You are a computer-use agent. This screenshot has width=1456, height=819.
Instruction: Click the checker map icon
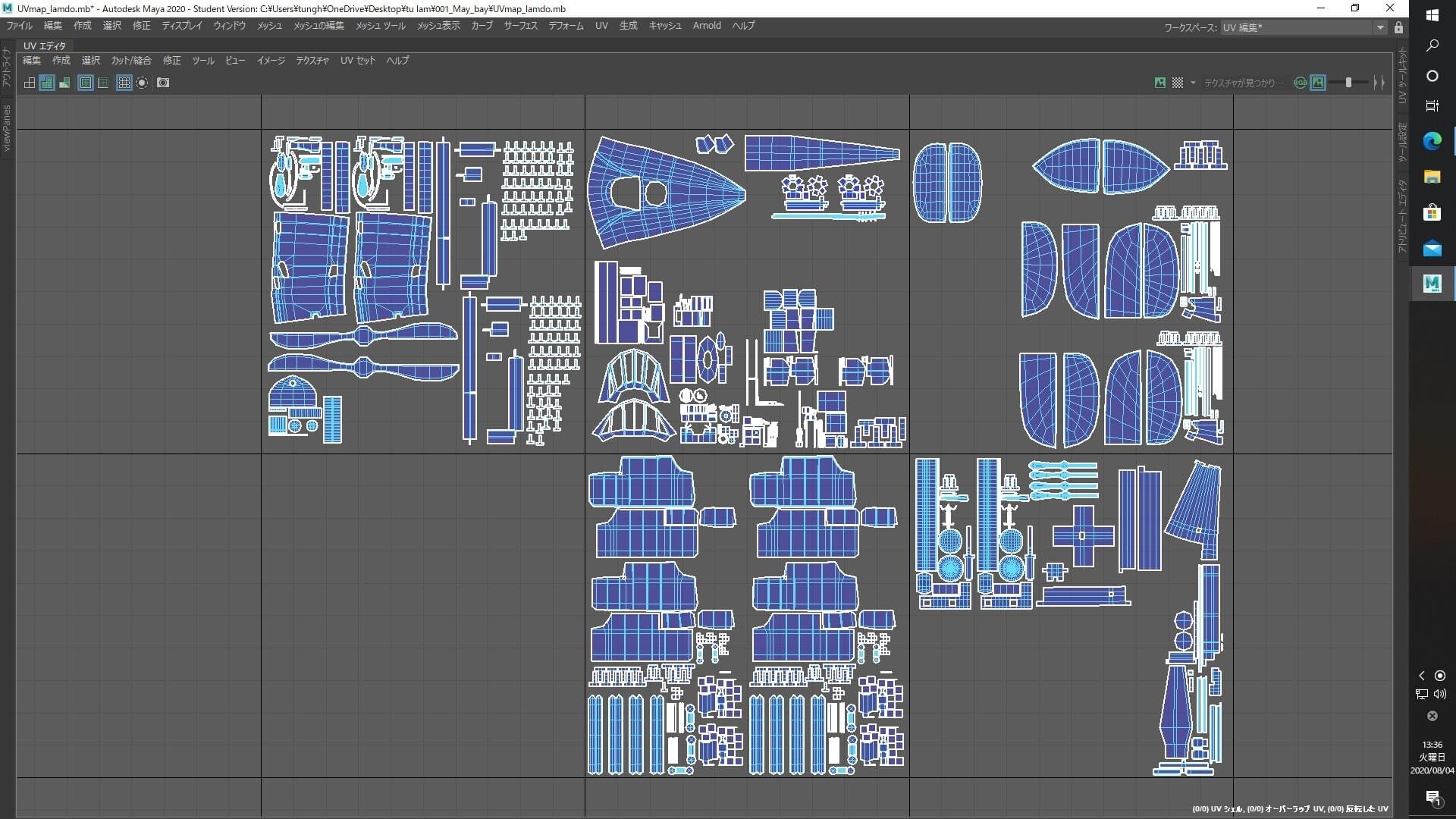point(1178,83)
